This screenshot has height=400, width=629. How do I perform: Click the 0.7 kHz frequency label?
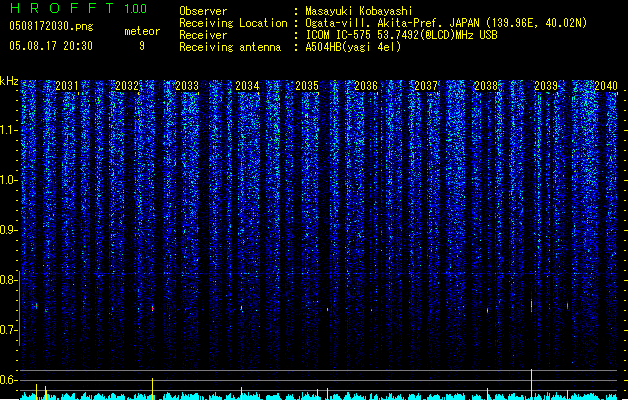pyautogui.click(x=9, y=330)
